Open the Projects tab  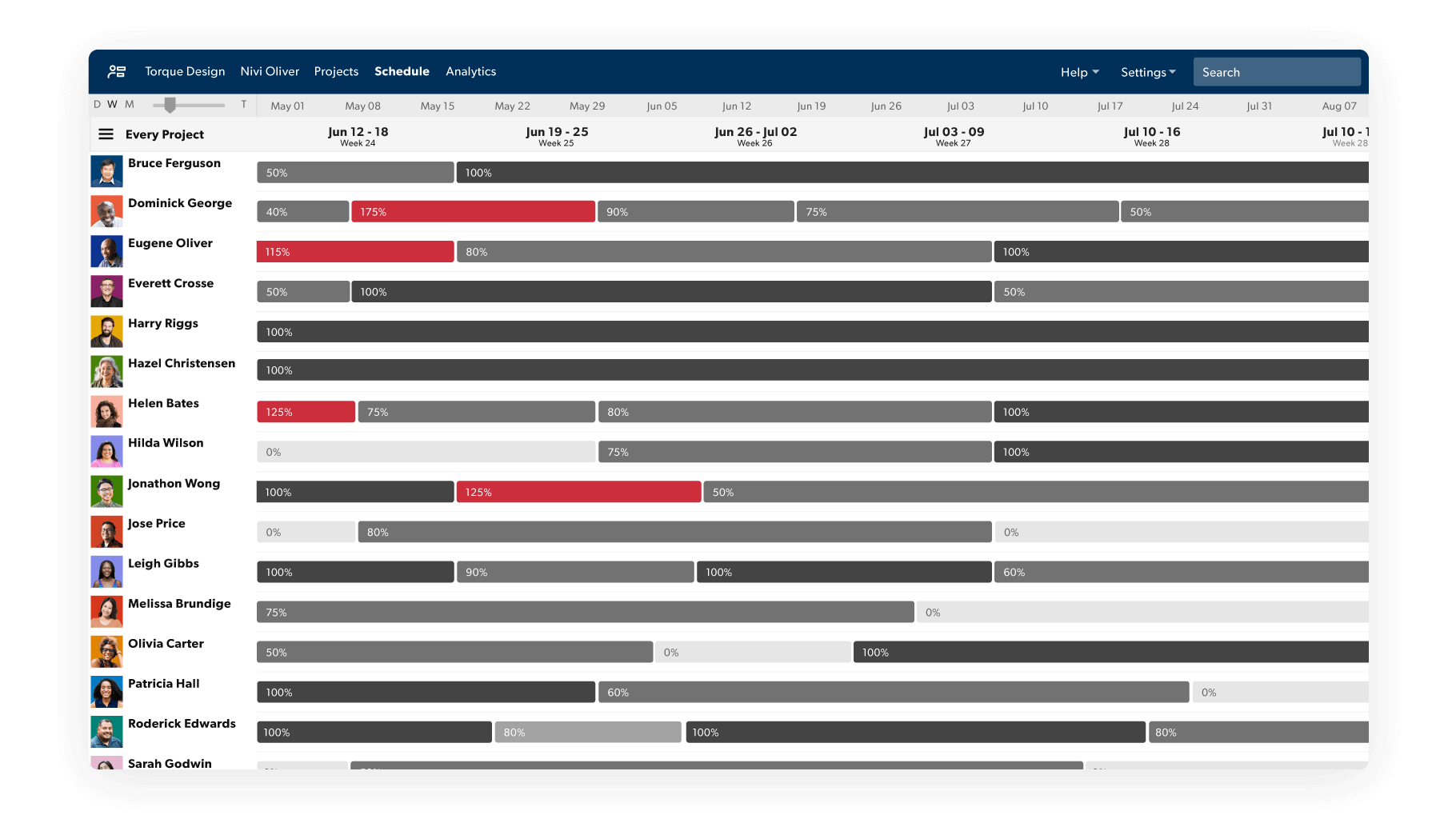tap(336, 71)
